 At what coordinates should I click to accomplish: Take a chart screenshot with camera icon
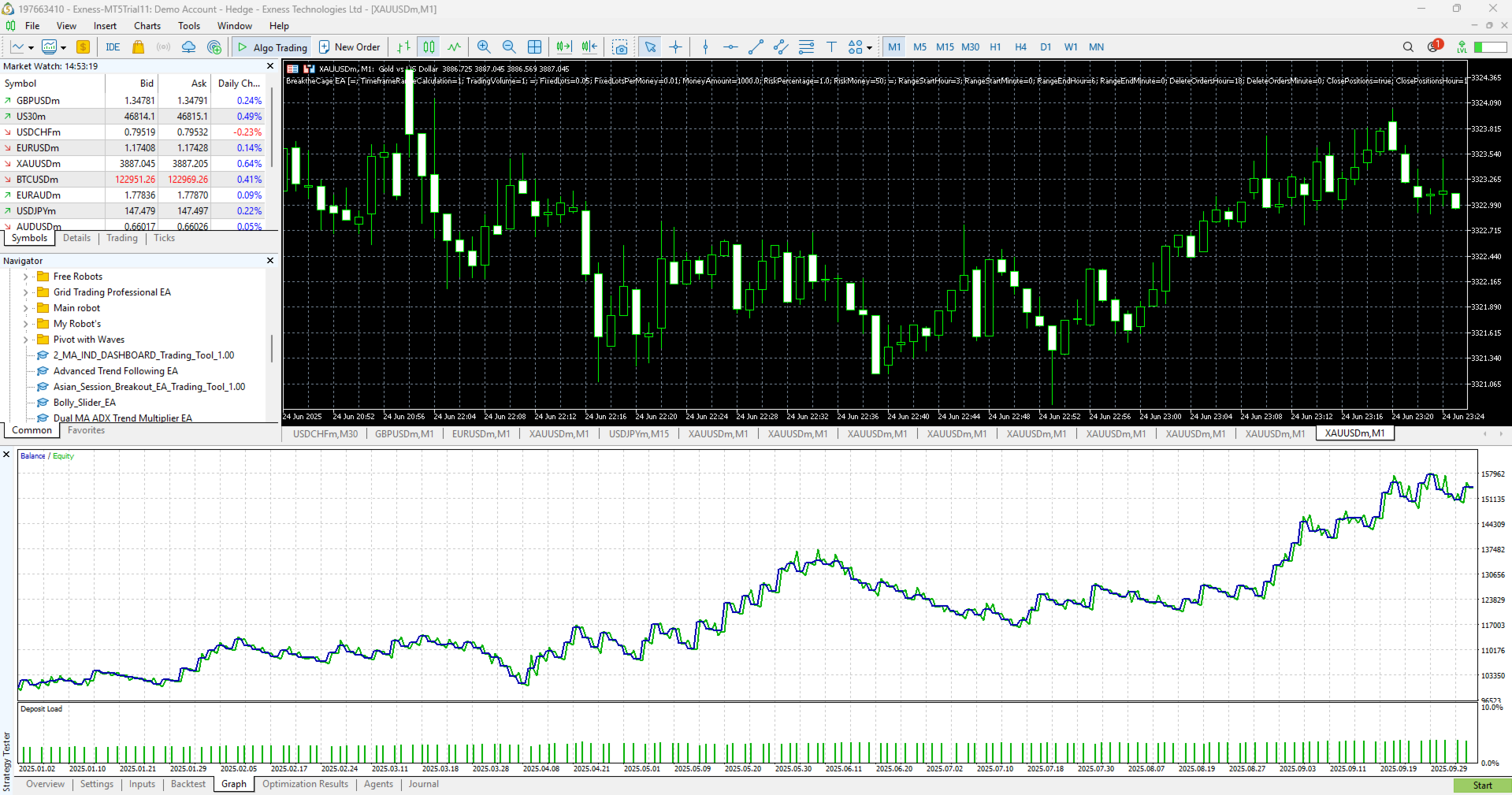click(x=620, y=47)
